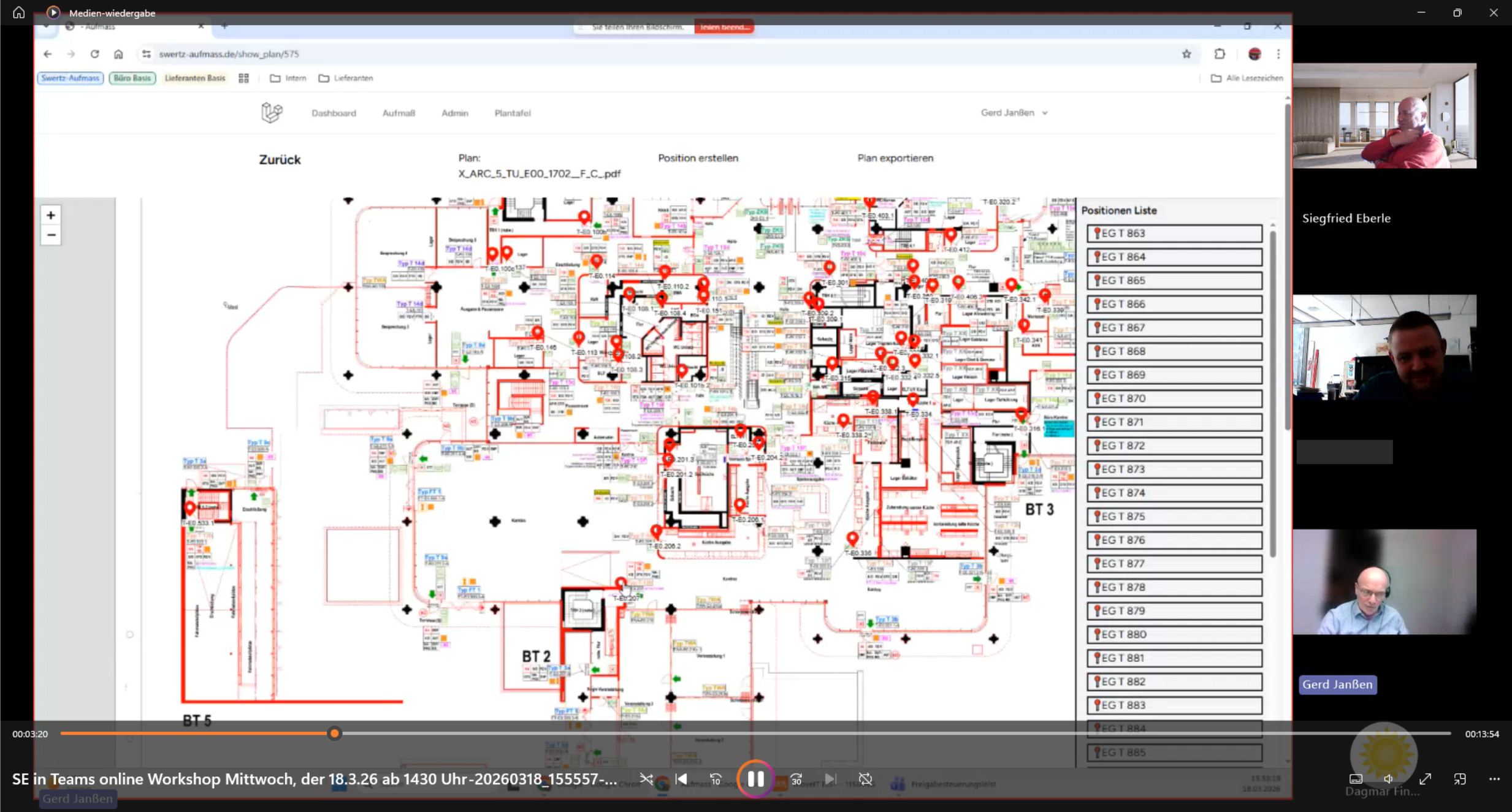The image size is (1512, 812).
Task: Zoom in on the floor plan
Action: click(x=51, y=215)
